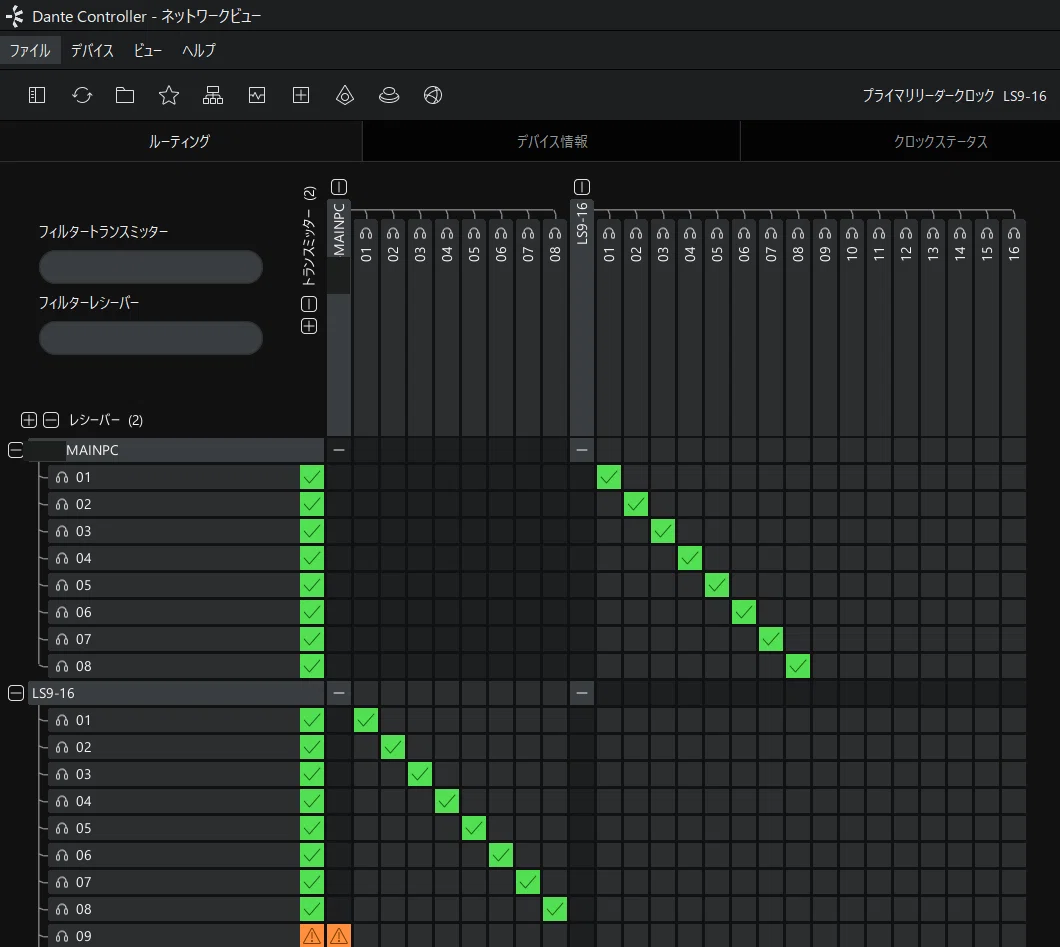The height and width of the screenshot is (947, 1060).
Task: Open the chart monitor icon
Action: 257,95
